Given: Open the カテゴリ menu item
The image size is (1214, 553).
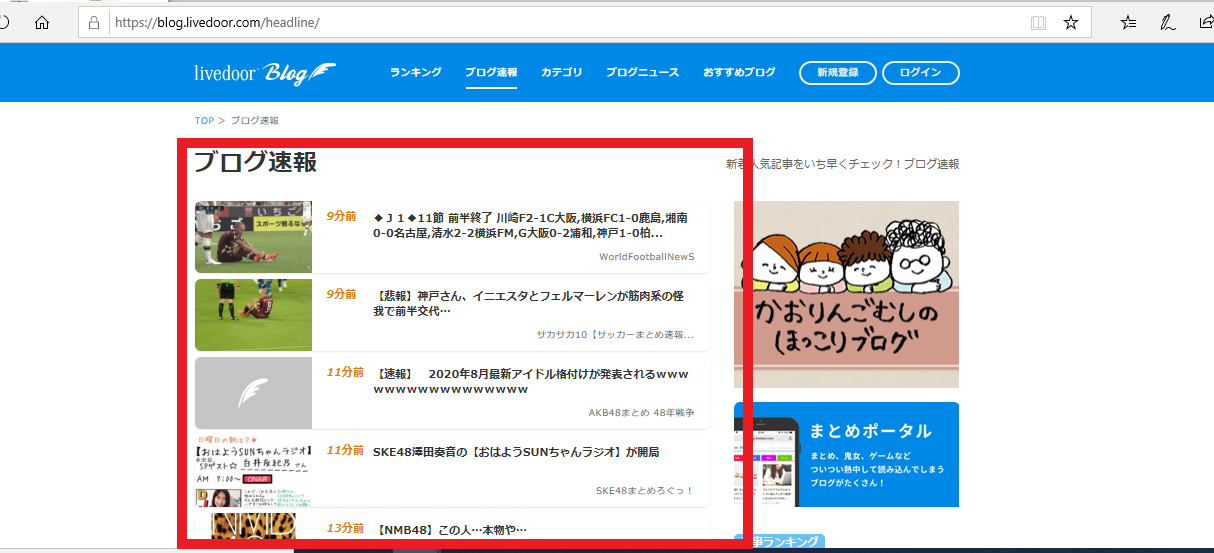Looking at the screenshot, I should 562,72.
